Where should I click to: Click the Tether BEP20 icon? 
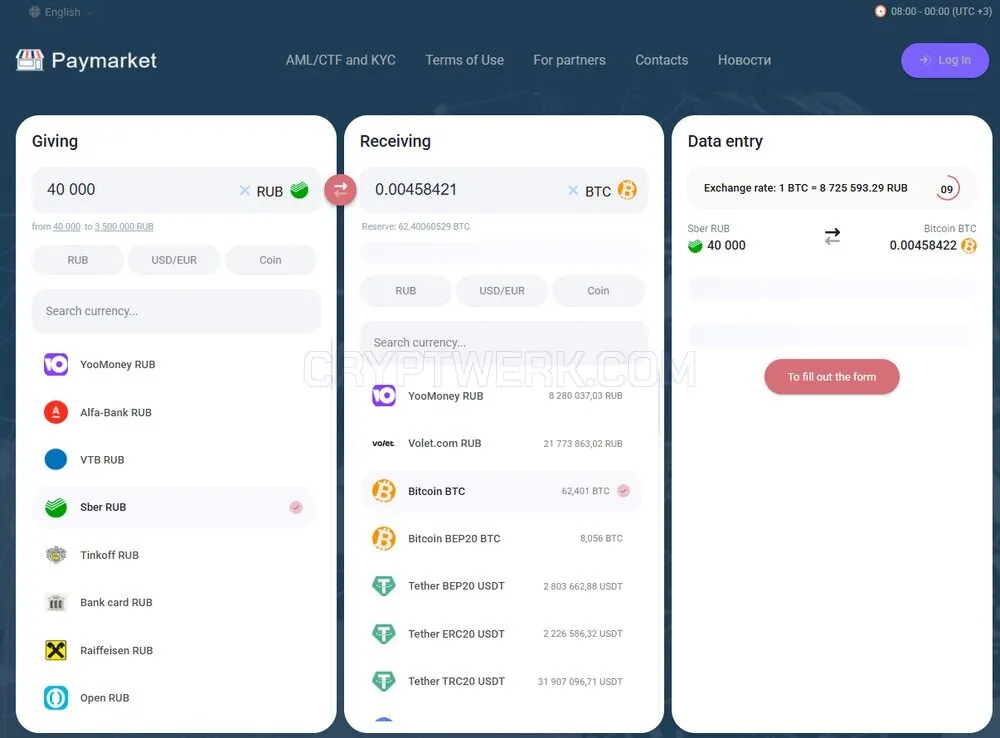(383, 586)
